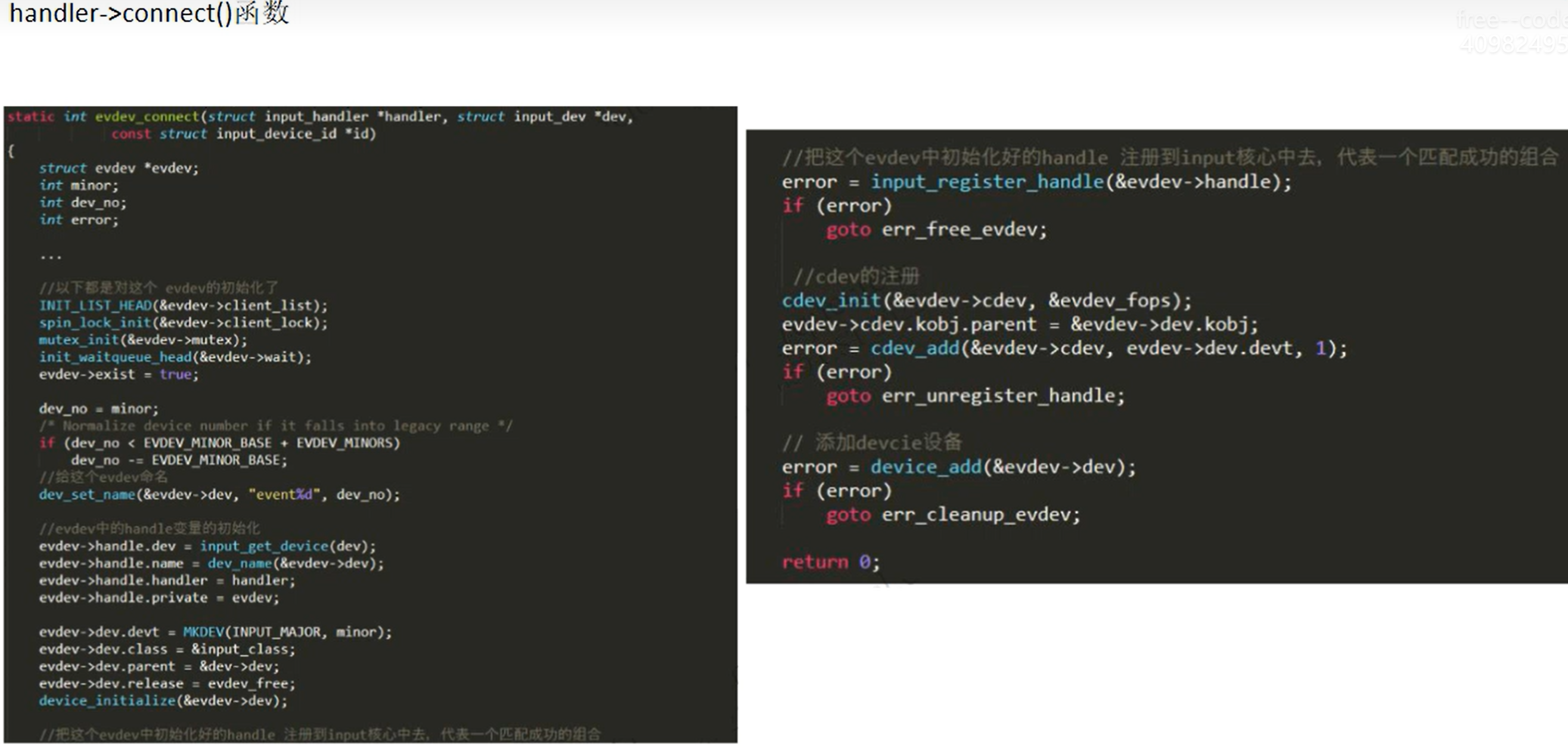Click 'dev_no -= EVDEV_MINOR_BASE;'
Screen dimensions: 1568x746
coord(179,460)
